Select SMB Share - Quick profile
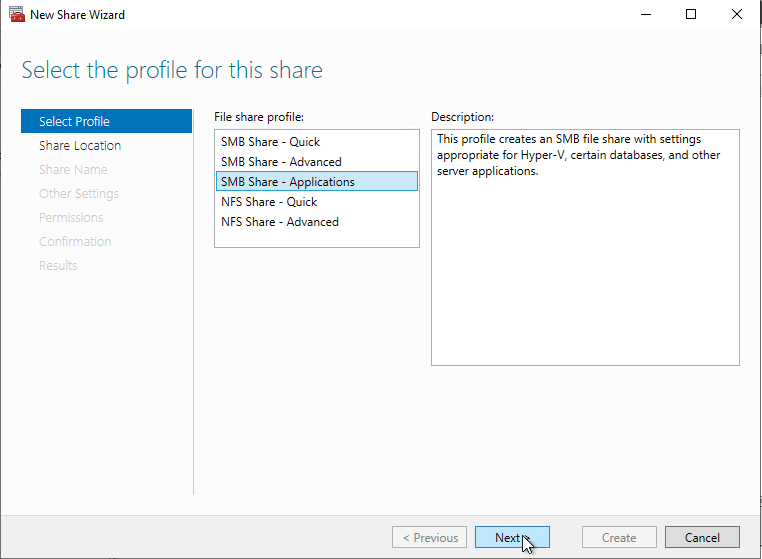 [270, 142]
